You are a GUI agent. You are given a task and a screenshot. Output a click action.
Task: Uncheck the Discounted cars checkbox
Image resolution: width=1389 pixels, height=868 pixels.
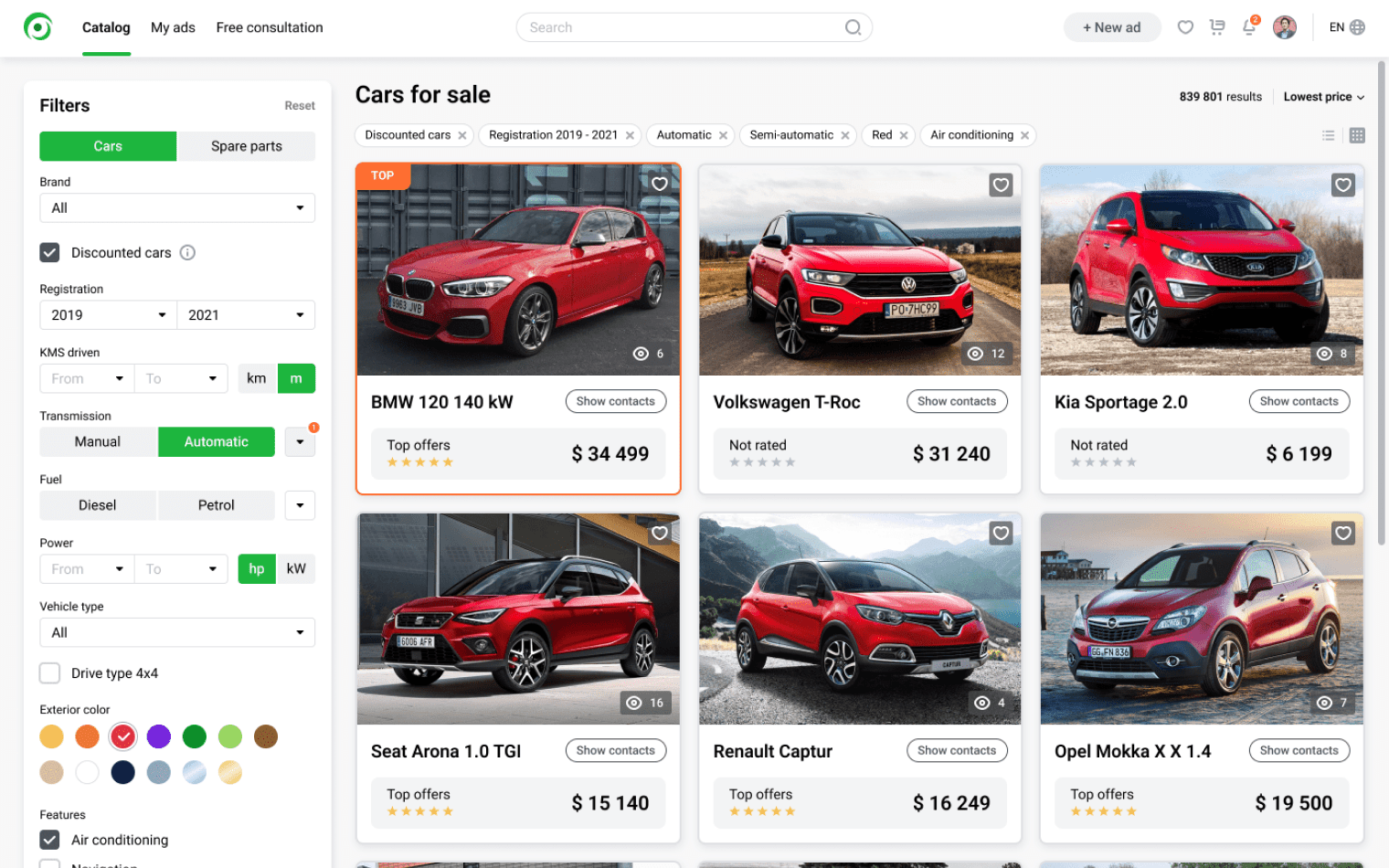click(50, 252)
